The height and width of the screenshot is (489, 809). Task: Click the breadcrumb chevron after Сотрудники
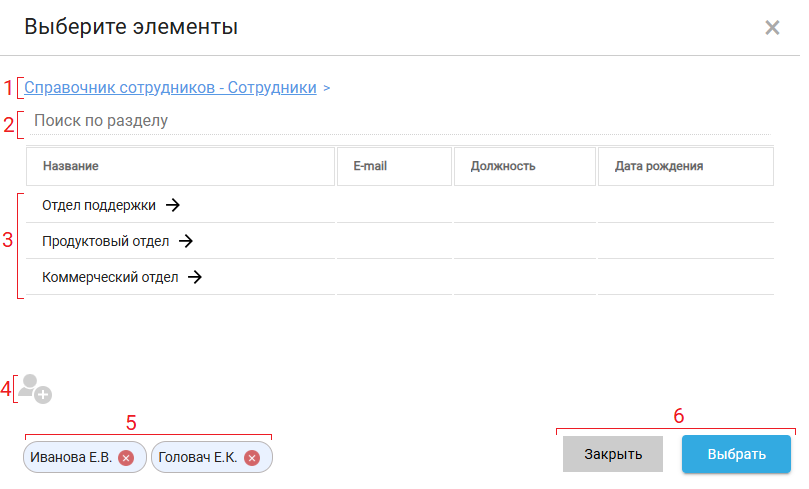(327, 88)
